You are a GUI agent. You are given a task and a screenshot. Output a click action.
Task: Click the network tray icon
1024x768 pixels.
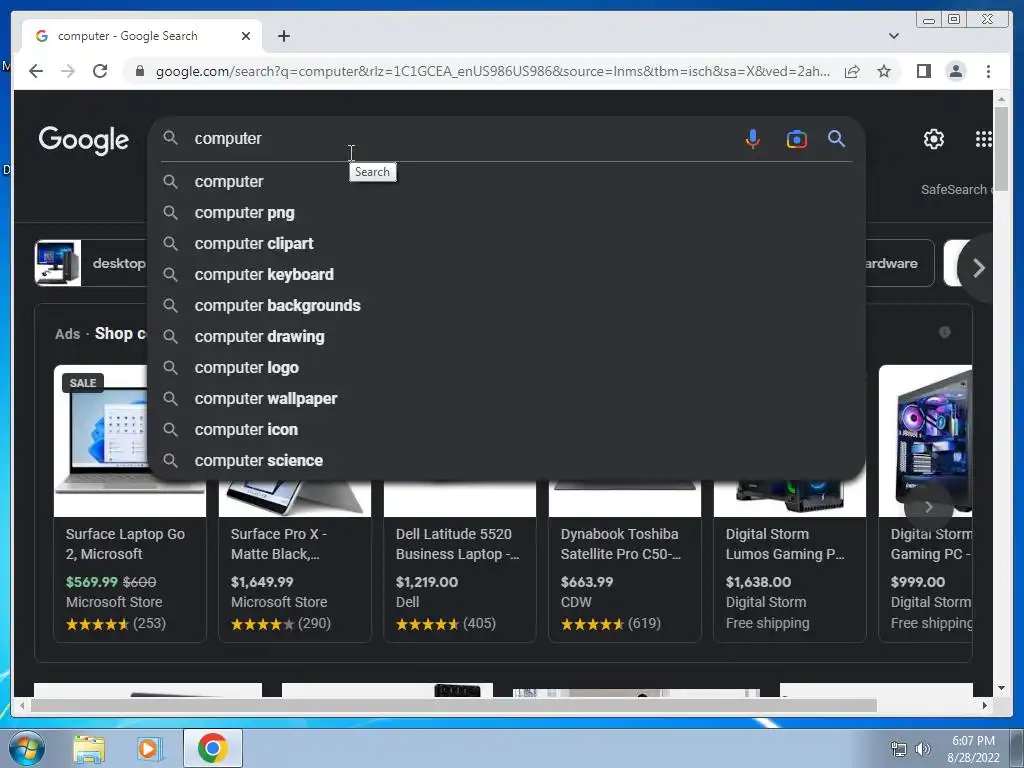coord(899,749)
